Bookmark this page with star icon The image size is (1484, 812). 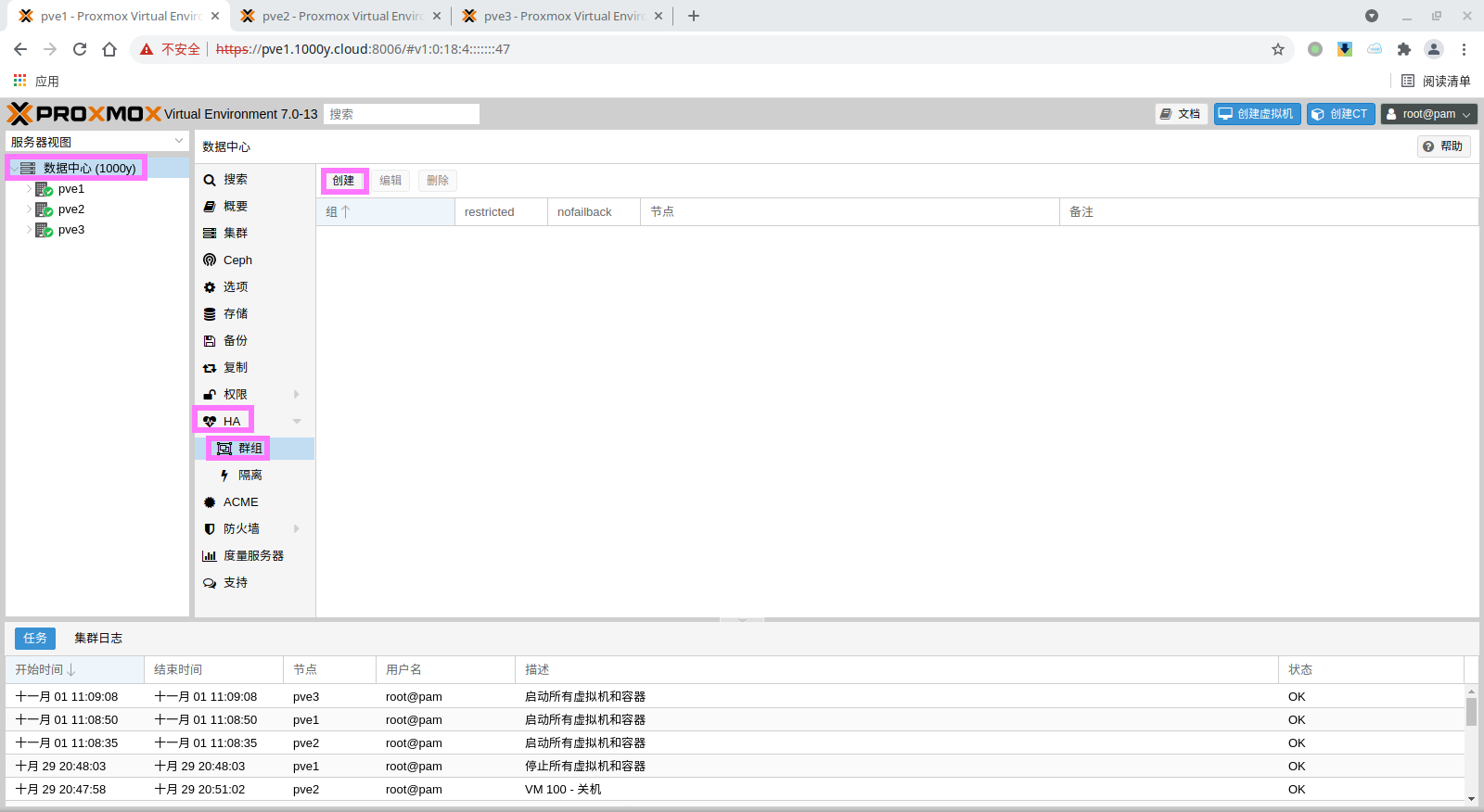(1278, 49)
